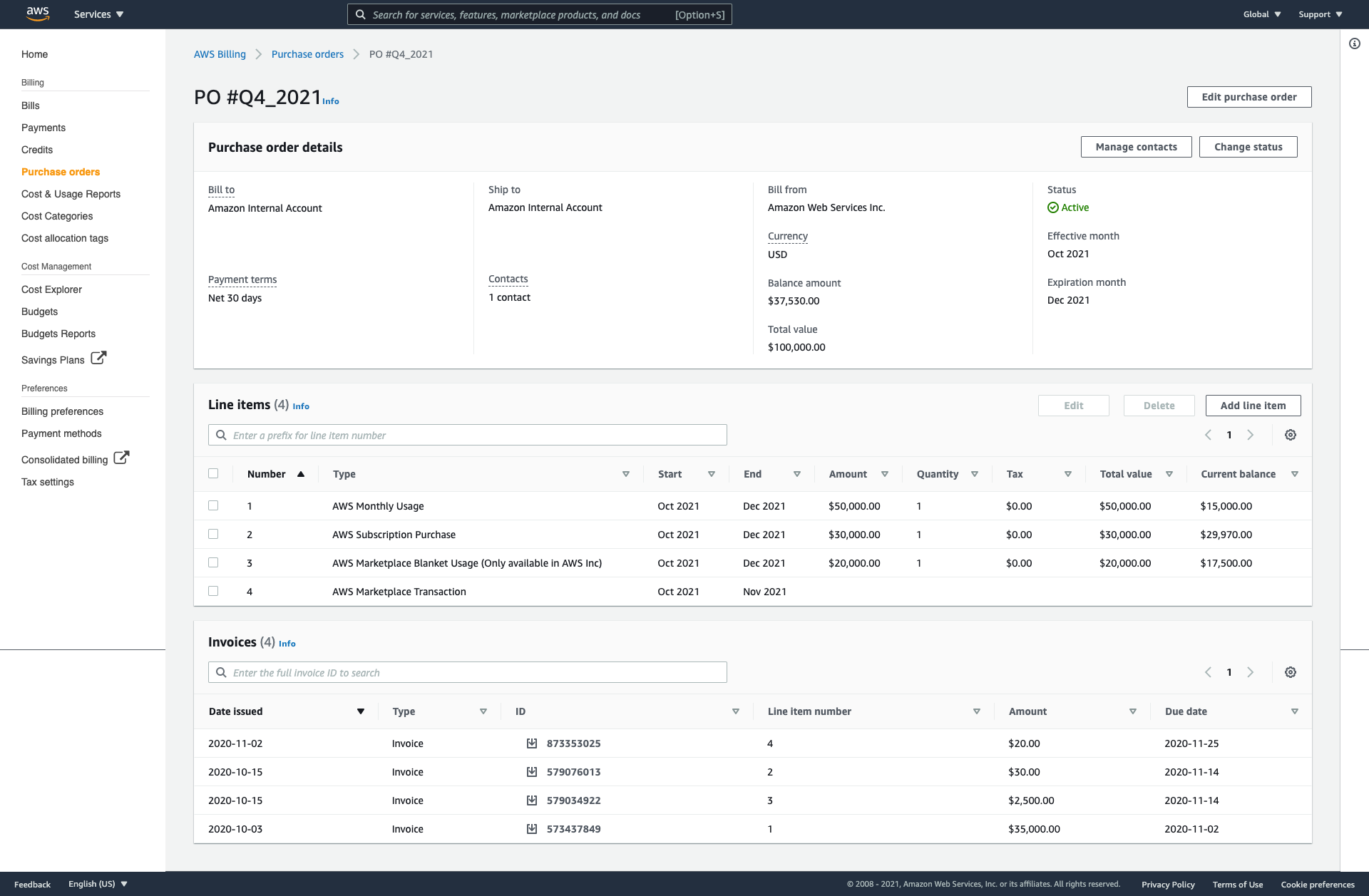Click the Global region selector icon
Viewport: 1369px width, 896px height.
point(1261,14)
